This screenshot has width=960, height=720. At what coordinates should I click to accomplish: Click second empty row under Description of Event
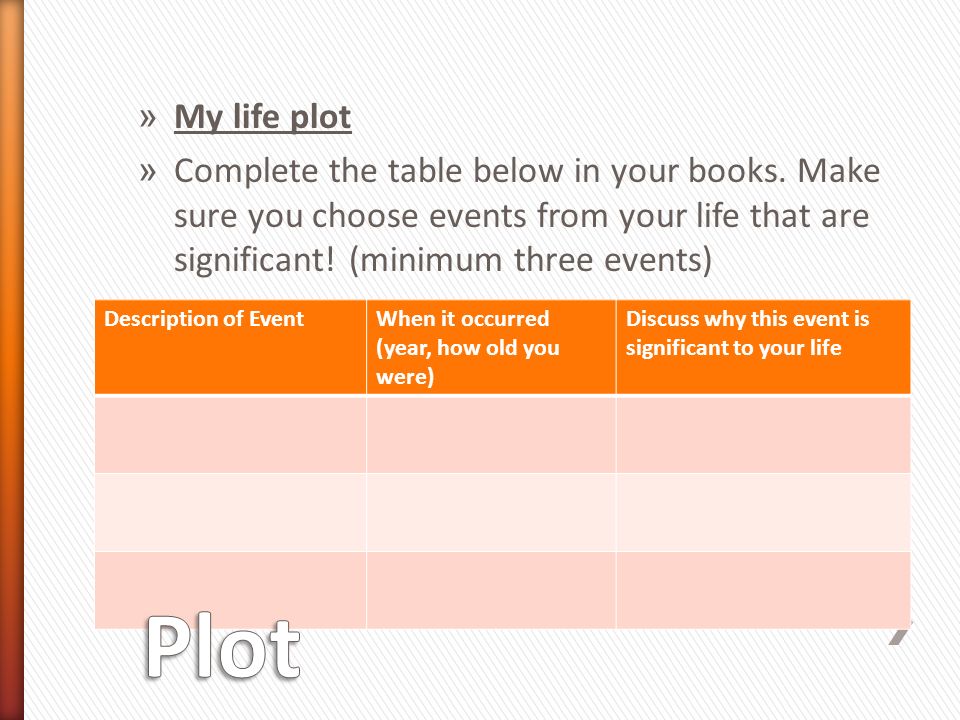click(x=231, y=512)
